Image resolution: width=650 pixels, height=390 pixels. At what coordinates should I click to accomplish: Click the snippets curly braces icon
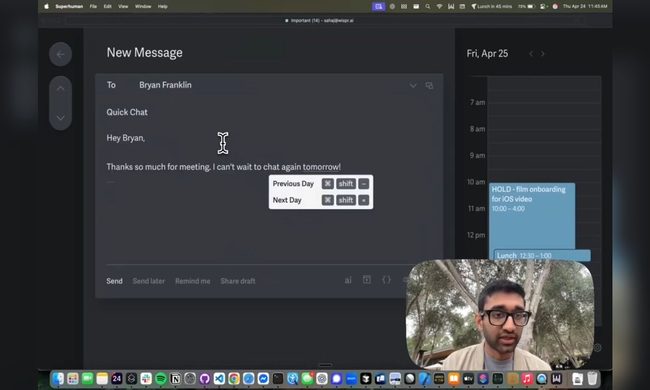pyautogui.click(x=386, y=280)
